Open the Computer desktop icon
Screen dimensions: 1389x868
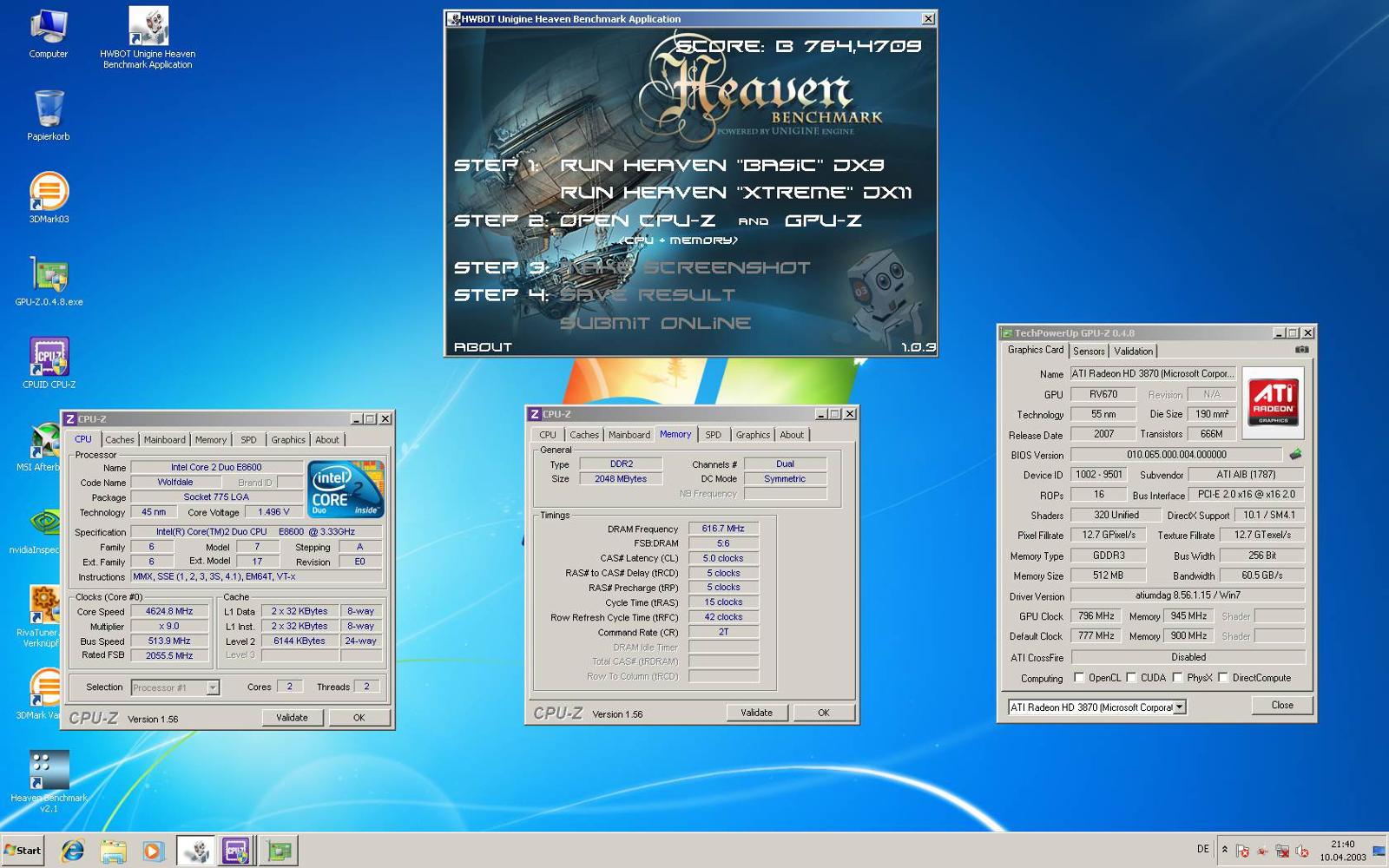click(49, 33)
